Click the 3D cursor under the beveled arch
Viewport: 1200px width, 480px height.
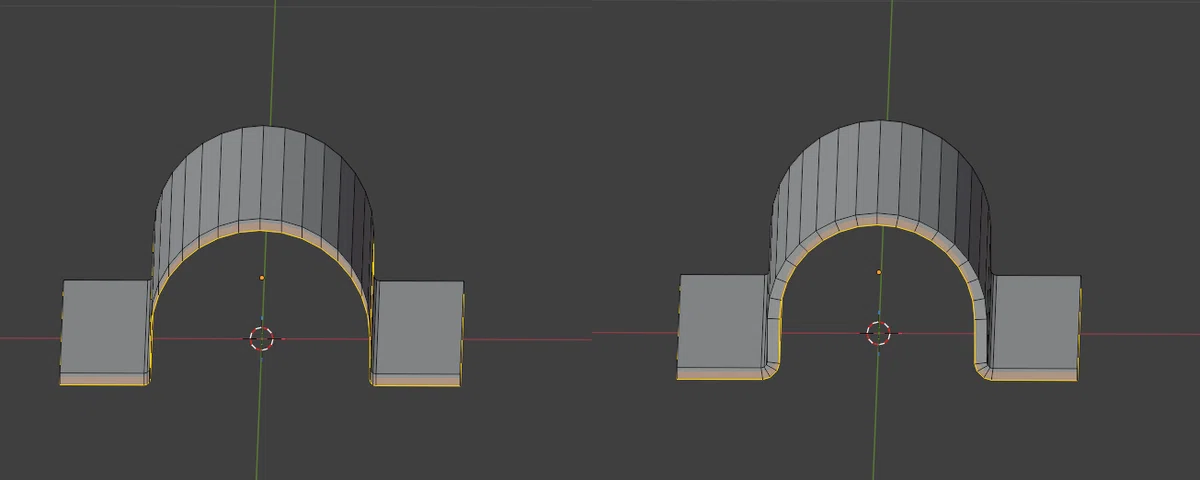click(878, 334)
